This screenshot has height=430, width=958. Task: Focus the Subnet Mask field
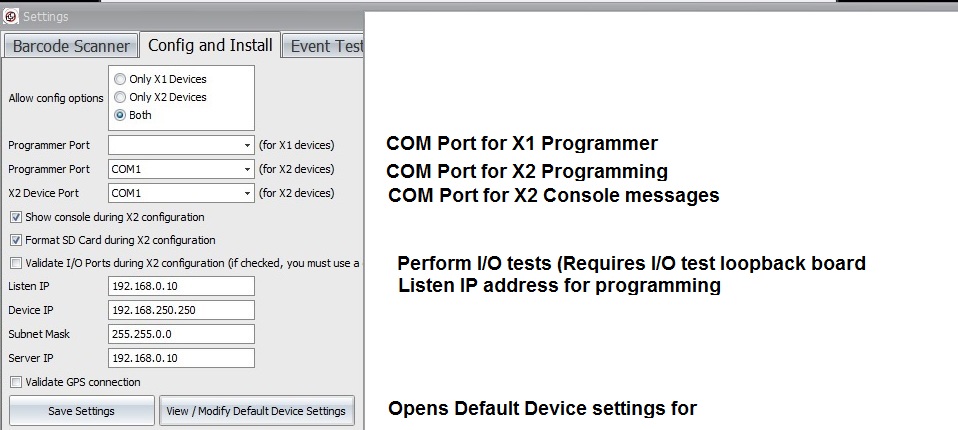click(181, 334)
